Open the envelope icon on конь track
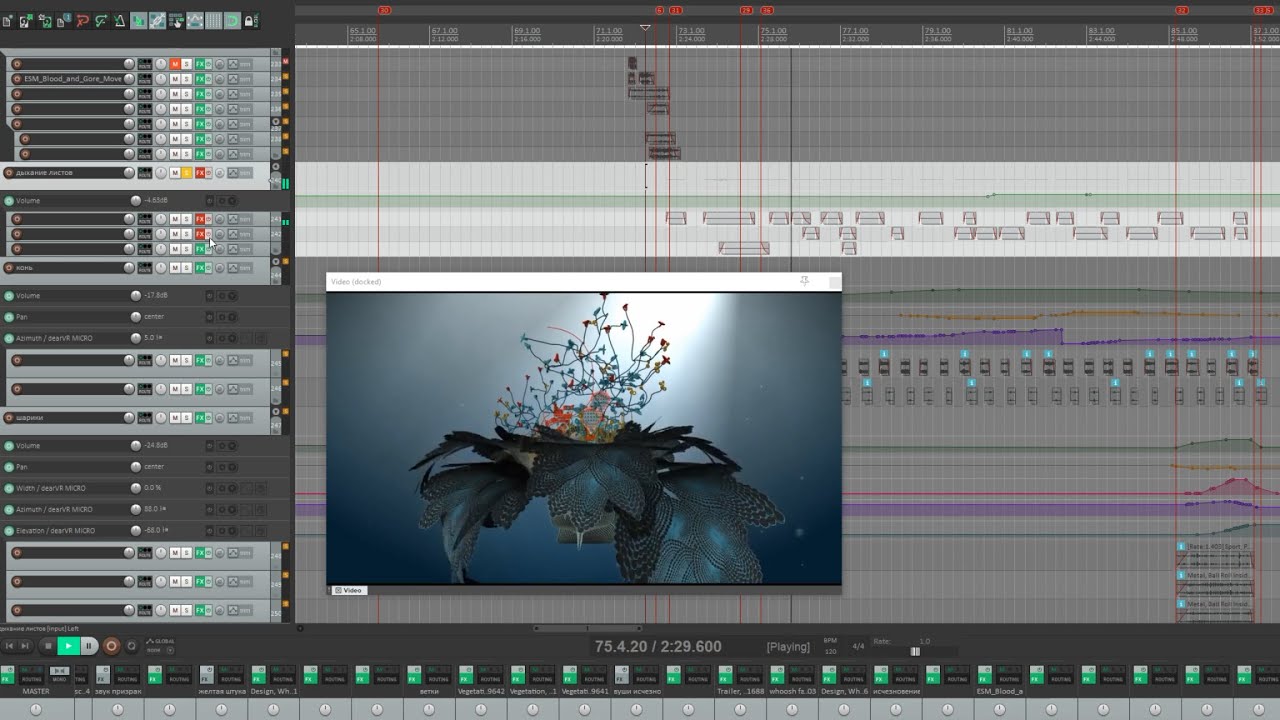 point(233,268)
